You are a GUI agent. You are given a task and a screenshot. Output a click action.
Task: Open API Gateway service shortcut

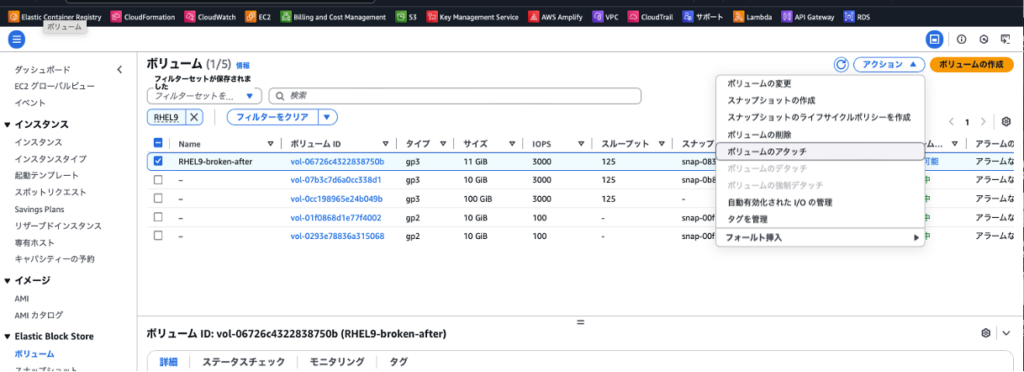click(x=807, y=17)
